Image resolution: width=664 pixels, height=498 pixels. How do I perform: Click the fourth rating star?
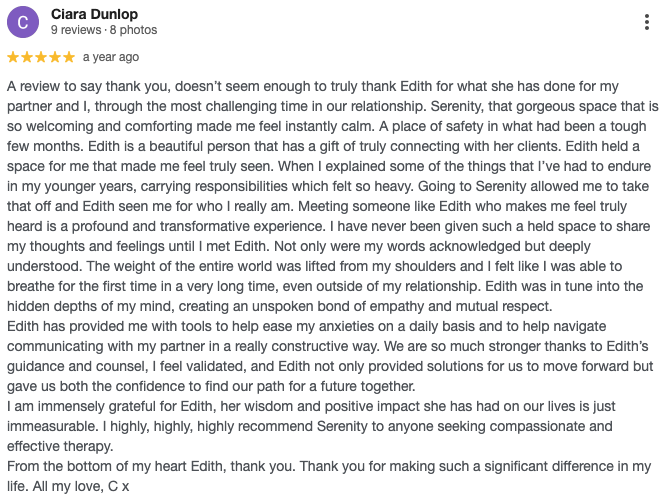(55, 57)
